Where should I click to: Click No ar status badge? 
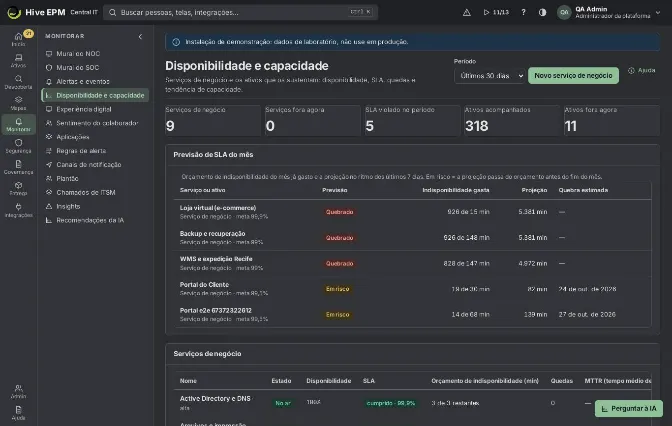[283, 403]
